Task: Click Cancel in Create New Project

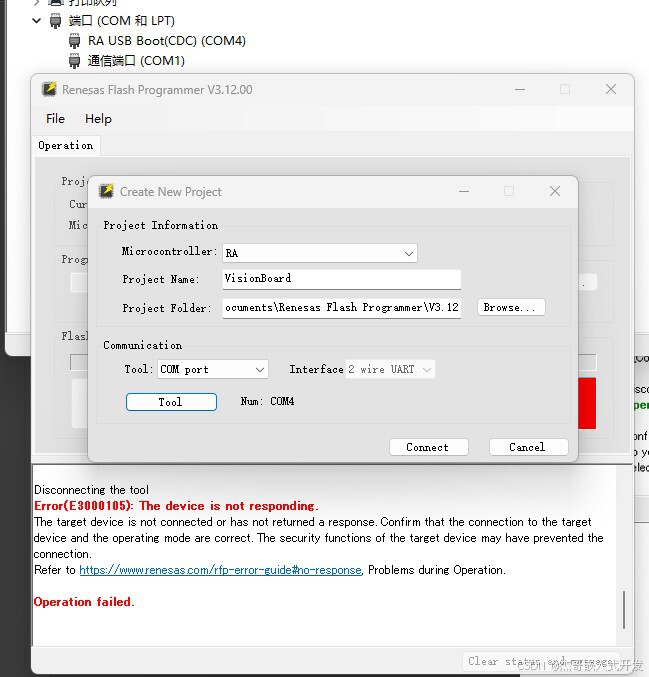Action: coord(529,447)
